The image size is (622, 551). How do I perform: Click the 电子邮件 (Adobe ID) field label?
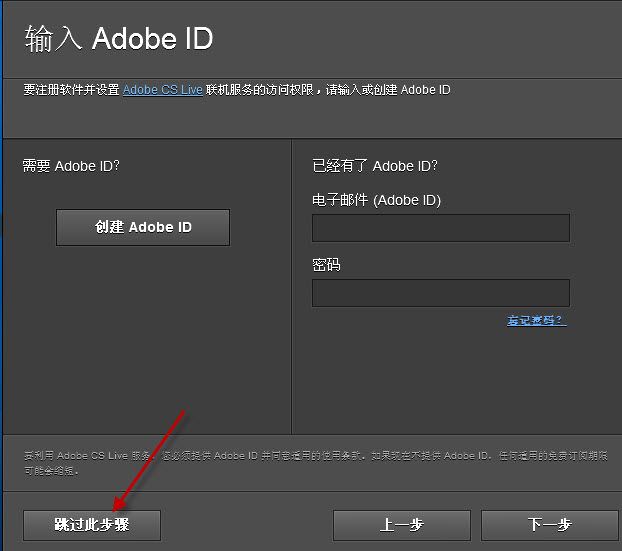[x=377, y=200]
